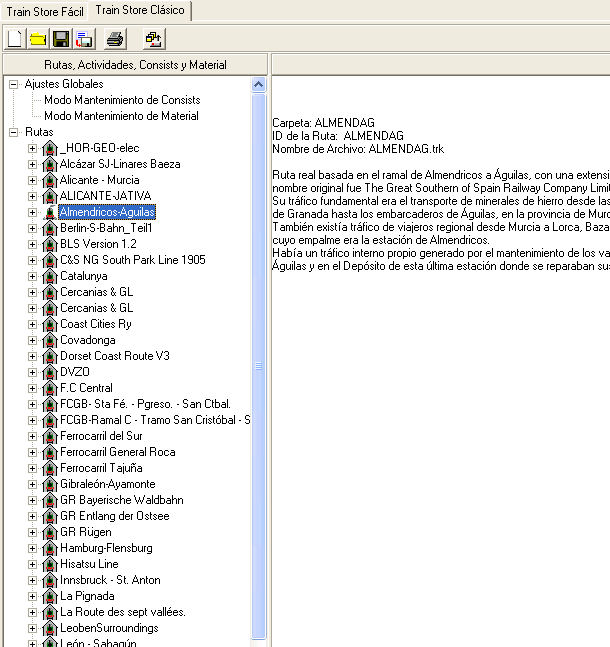Open Modo Mantenimiento de Consists

pyautogui.click(x=122, y=100)
